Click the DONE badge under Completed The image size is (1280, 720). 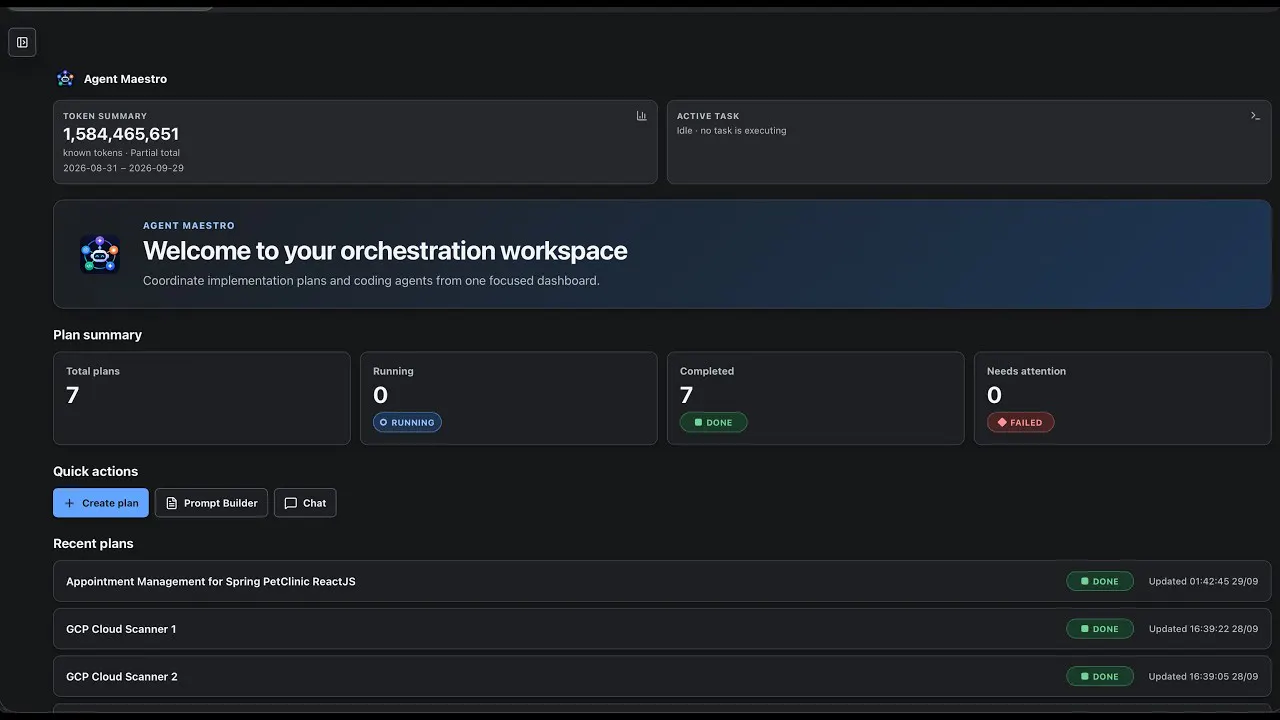pyautogui.click(x=713, y=422)
